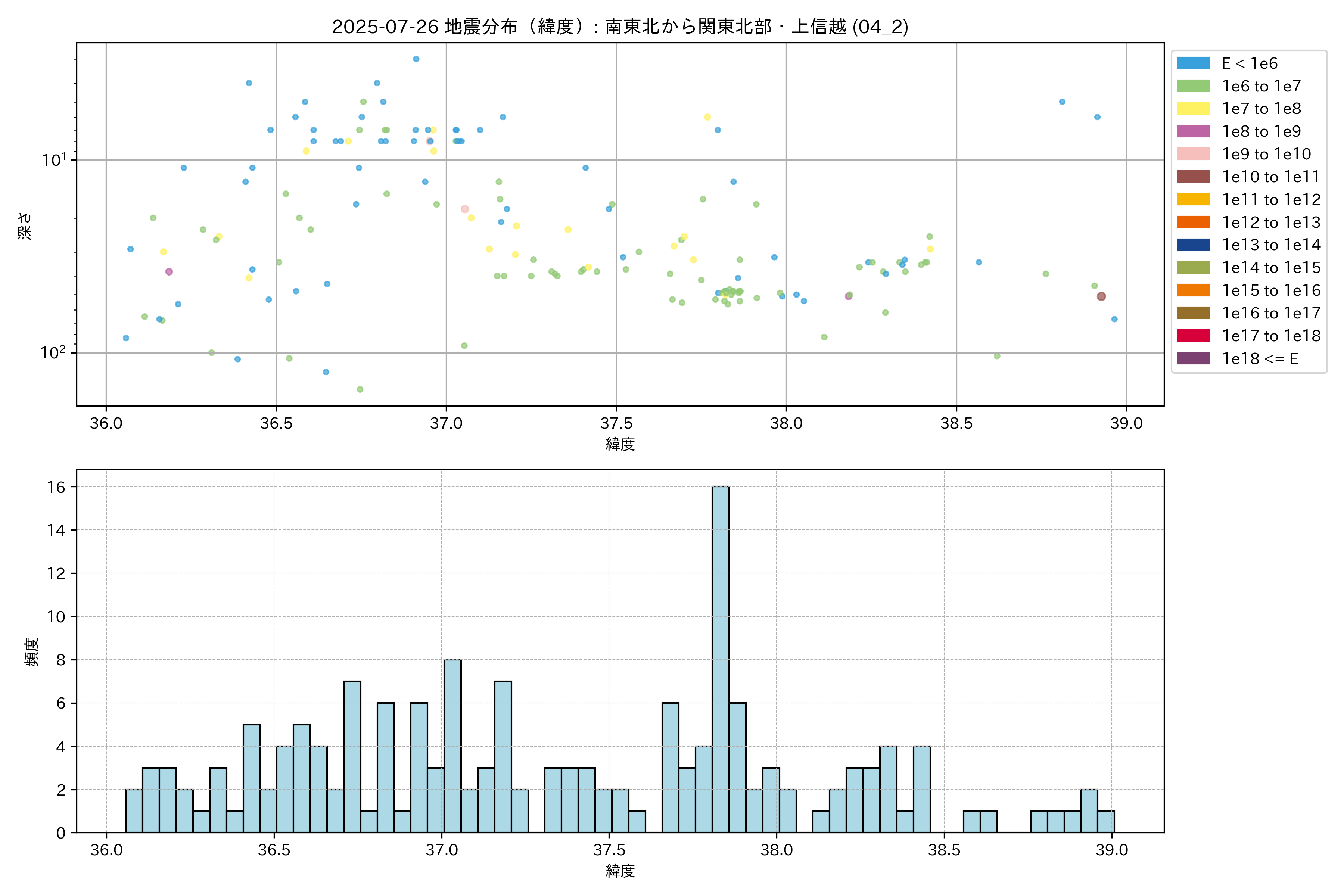Image resolution: width=1344 pixels, height=896 pixels.
Task: Click the yellow 1e7 to 1e8 swatch
Action: [1192, 109]
